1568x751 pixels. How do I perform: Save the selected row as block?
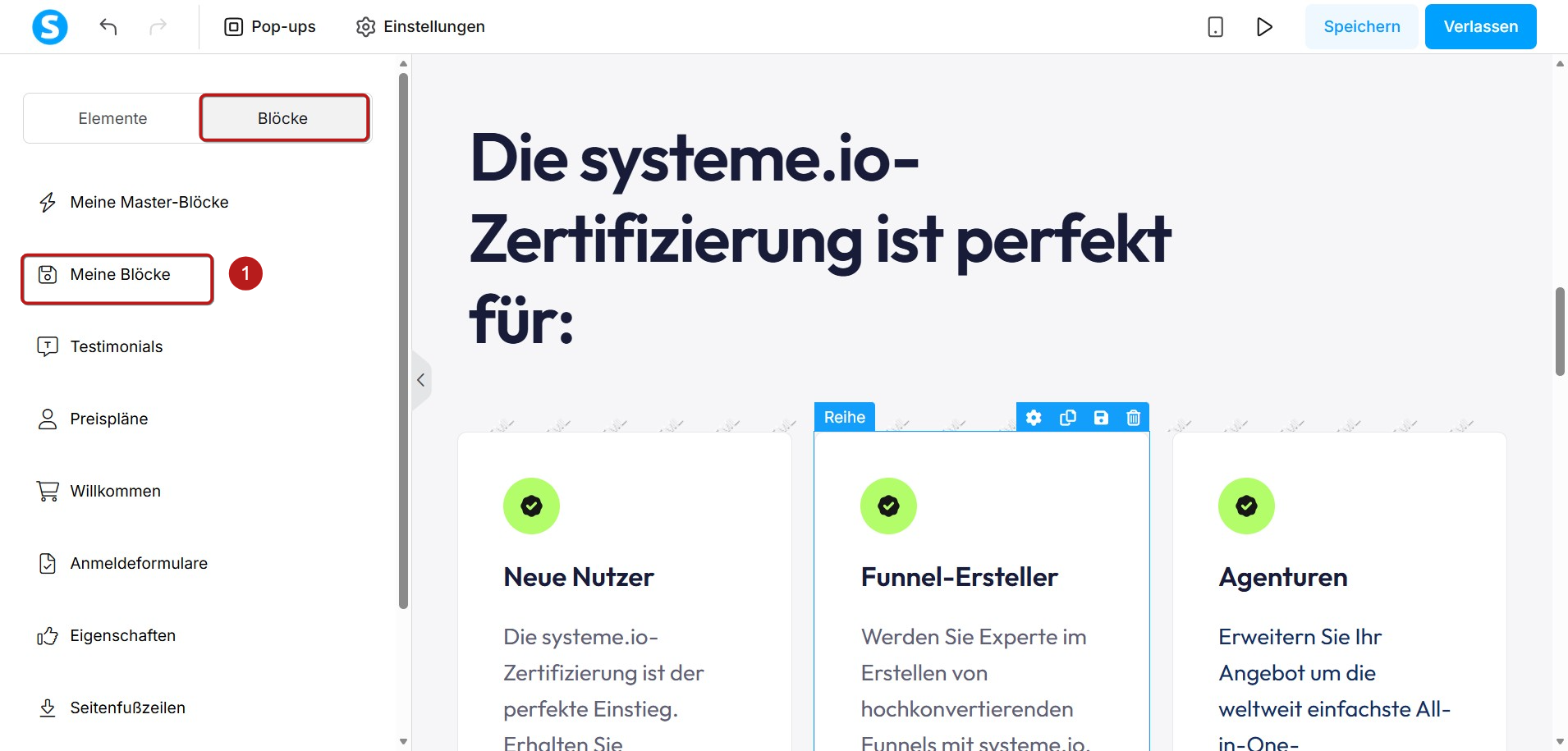tap(1101, 418)
